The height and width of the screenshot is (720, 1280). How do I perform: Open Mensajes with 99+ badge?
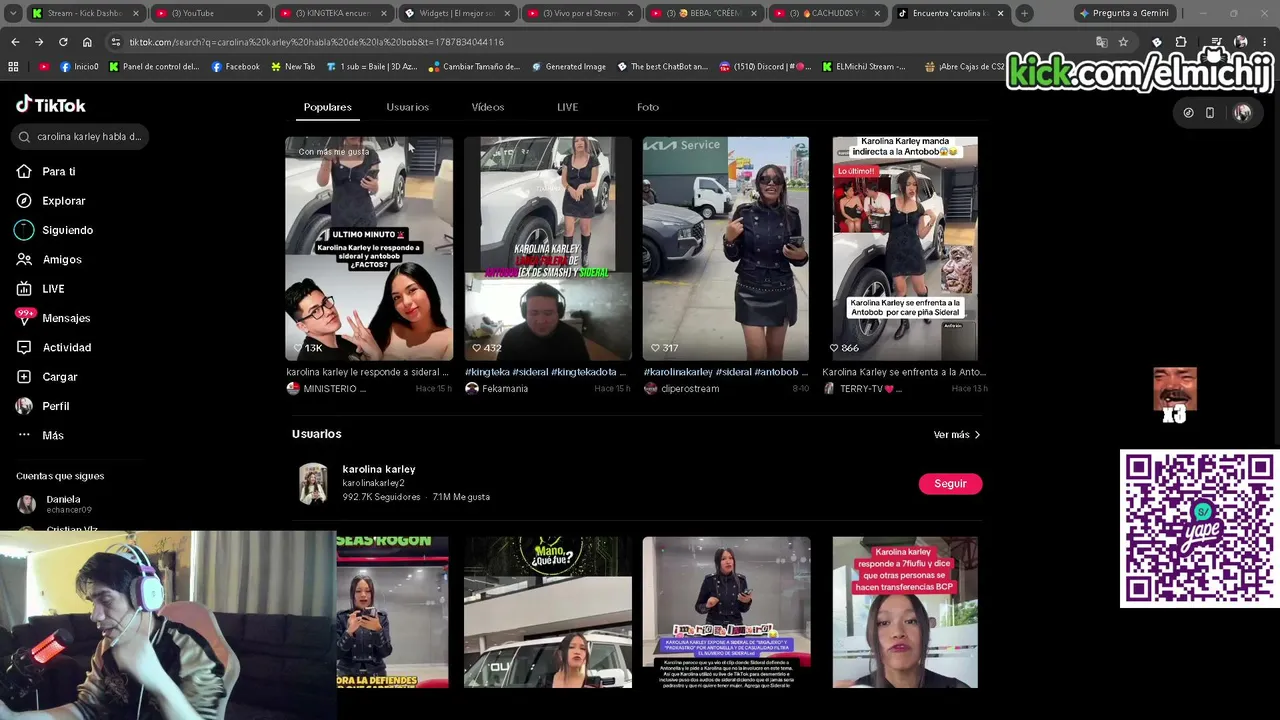(x=53, y=318)
